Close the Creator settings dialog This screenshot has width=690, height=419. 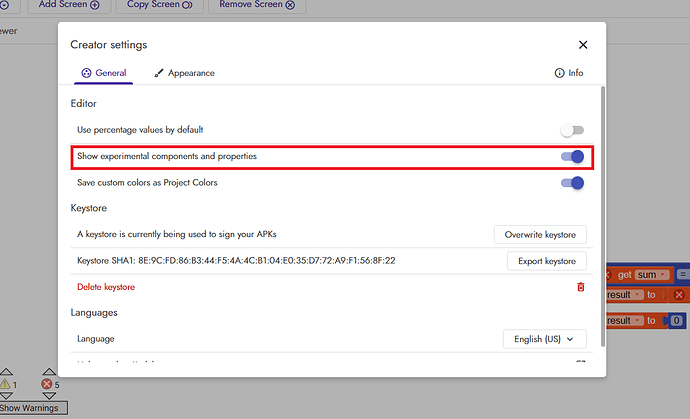583,45
